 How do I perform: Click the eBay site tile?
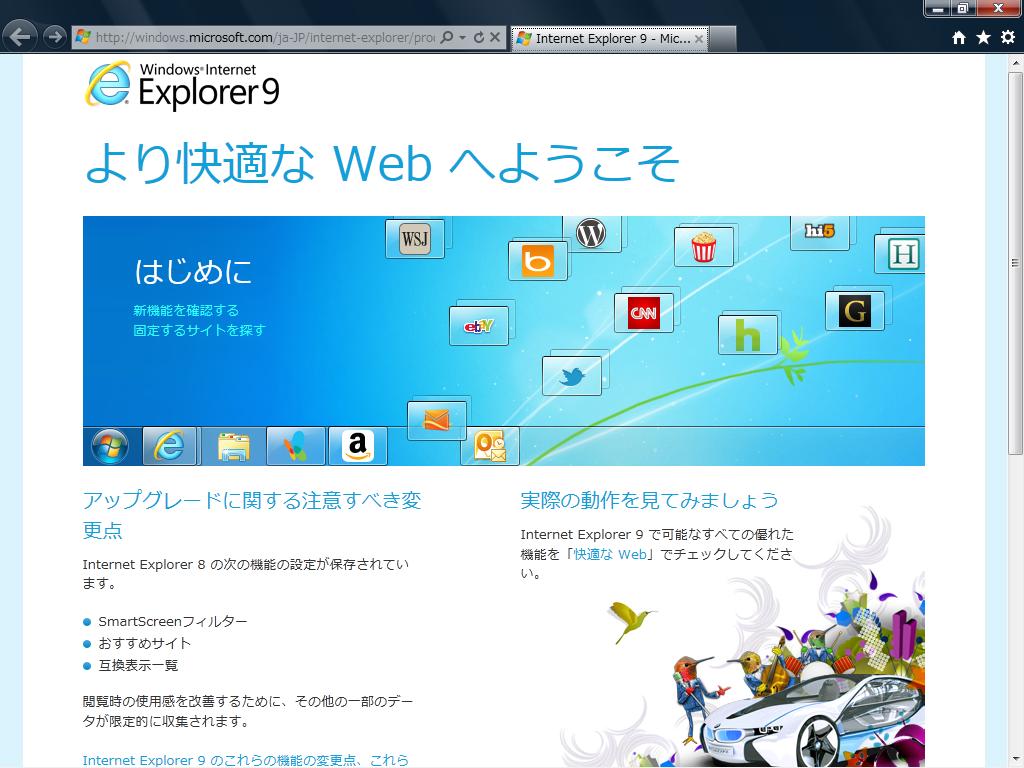click(x=479, y=326)
